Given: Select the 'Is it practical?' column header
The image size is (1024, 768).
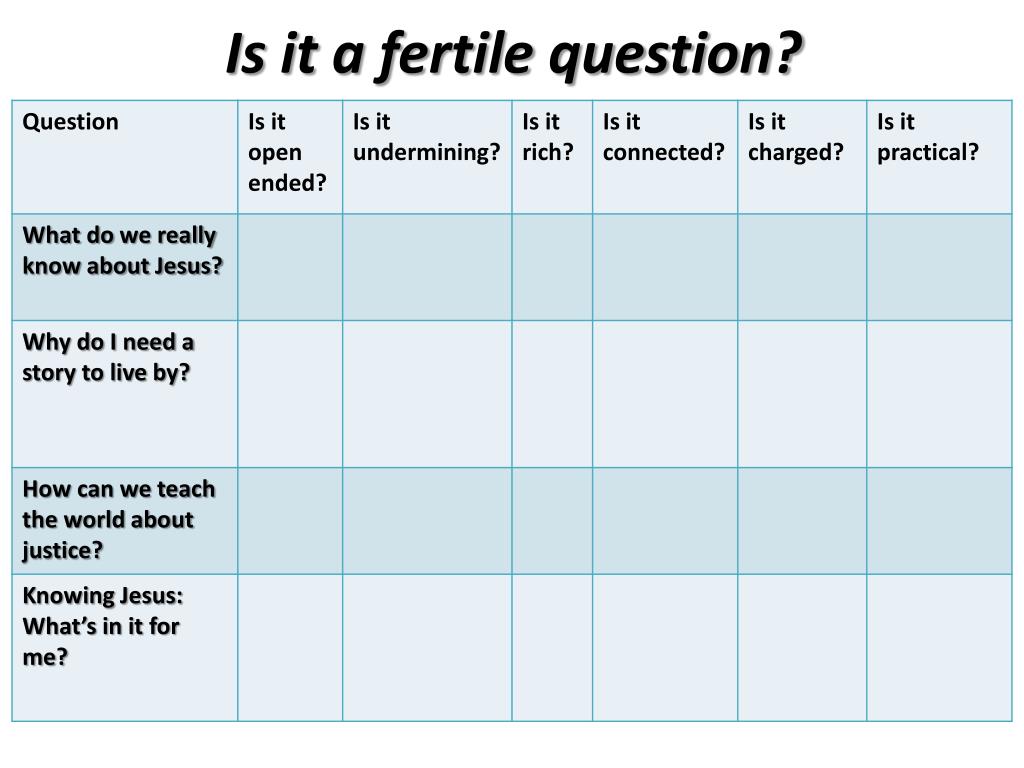Looking at the screenshot, I should (x=939, y=157).
